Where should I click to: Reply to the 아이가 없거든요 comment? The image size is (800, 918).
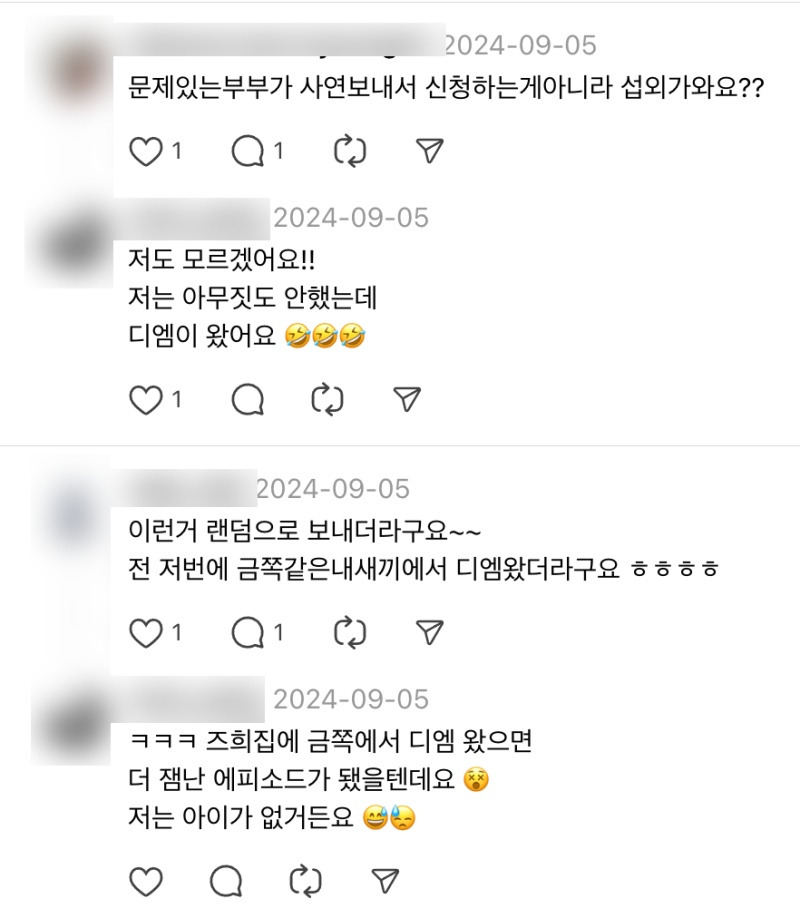pyautogui.click(x=227, y=880)
